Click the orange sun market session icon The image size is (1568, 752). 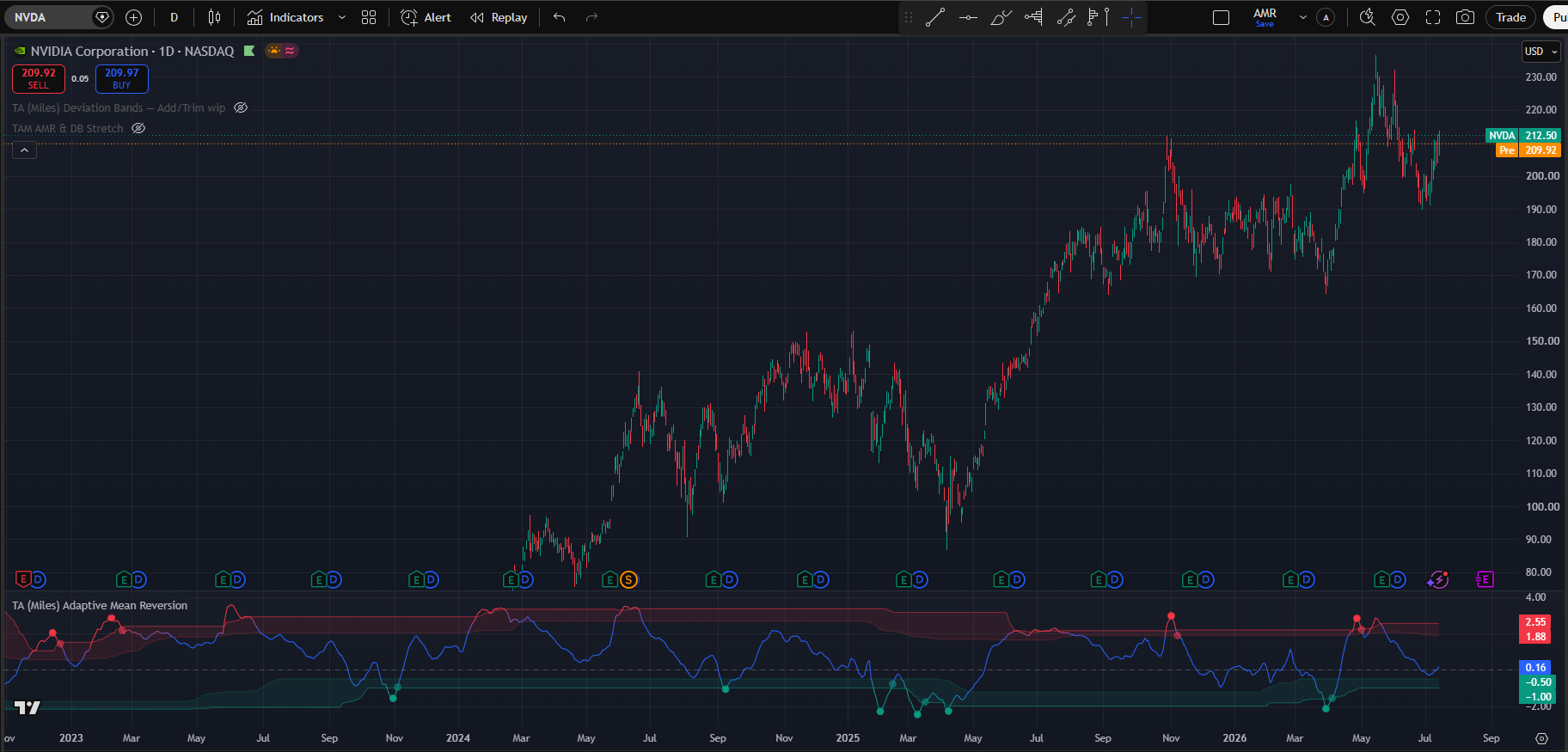pyautogui.click(x=274, y=51)
